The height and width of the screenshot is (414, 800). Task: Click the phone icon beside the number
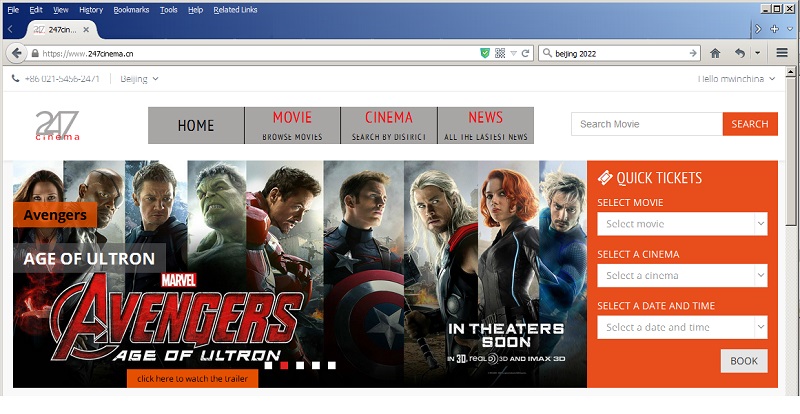(x=15, y=79)
